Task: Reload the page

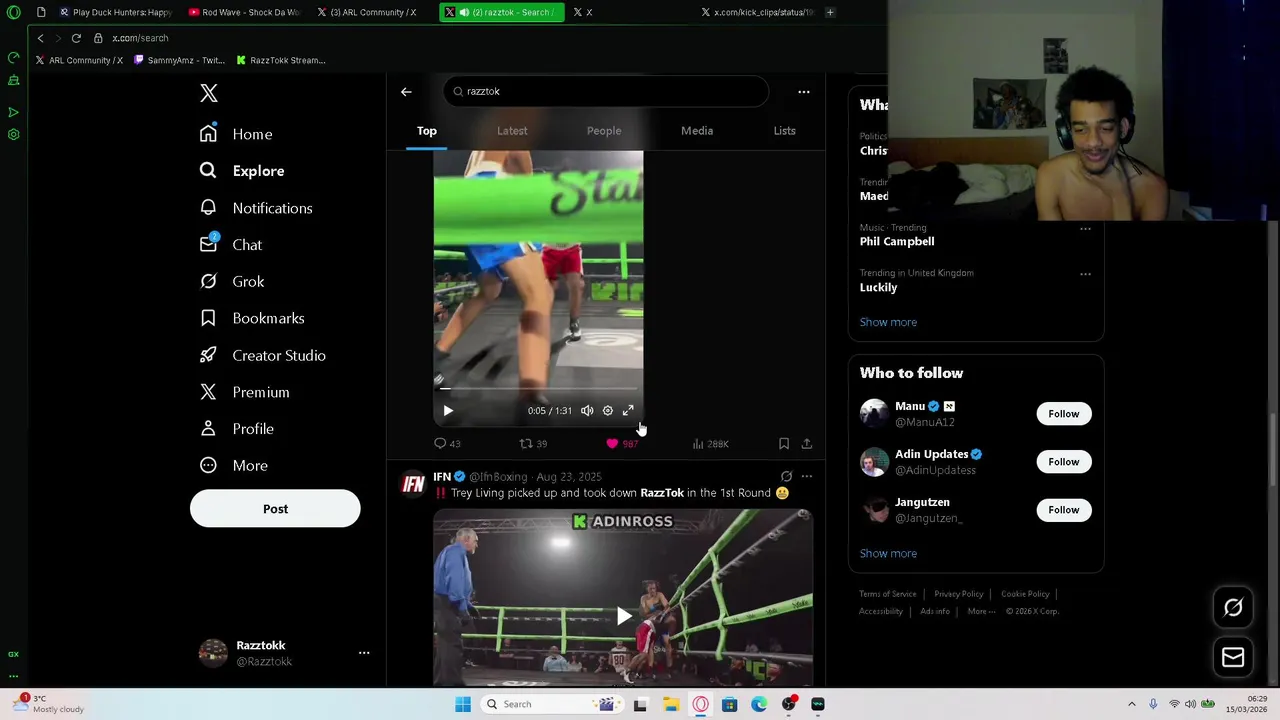Action: [76, 38]
